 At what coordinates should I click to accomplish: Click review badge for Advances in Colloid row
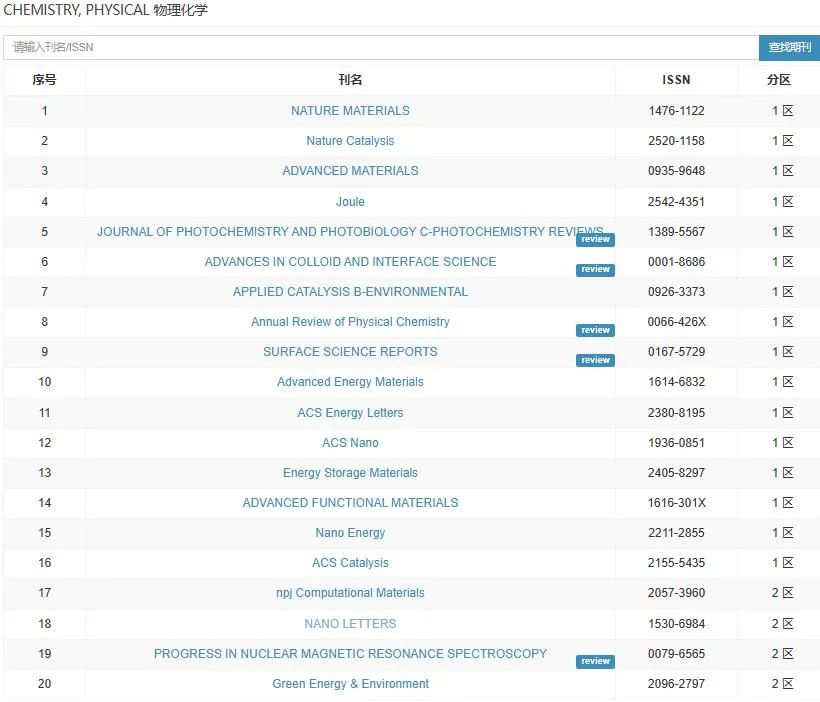[595, 269]
